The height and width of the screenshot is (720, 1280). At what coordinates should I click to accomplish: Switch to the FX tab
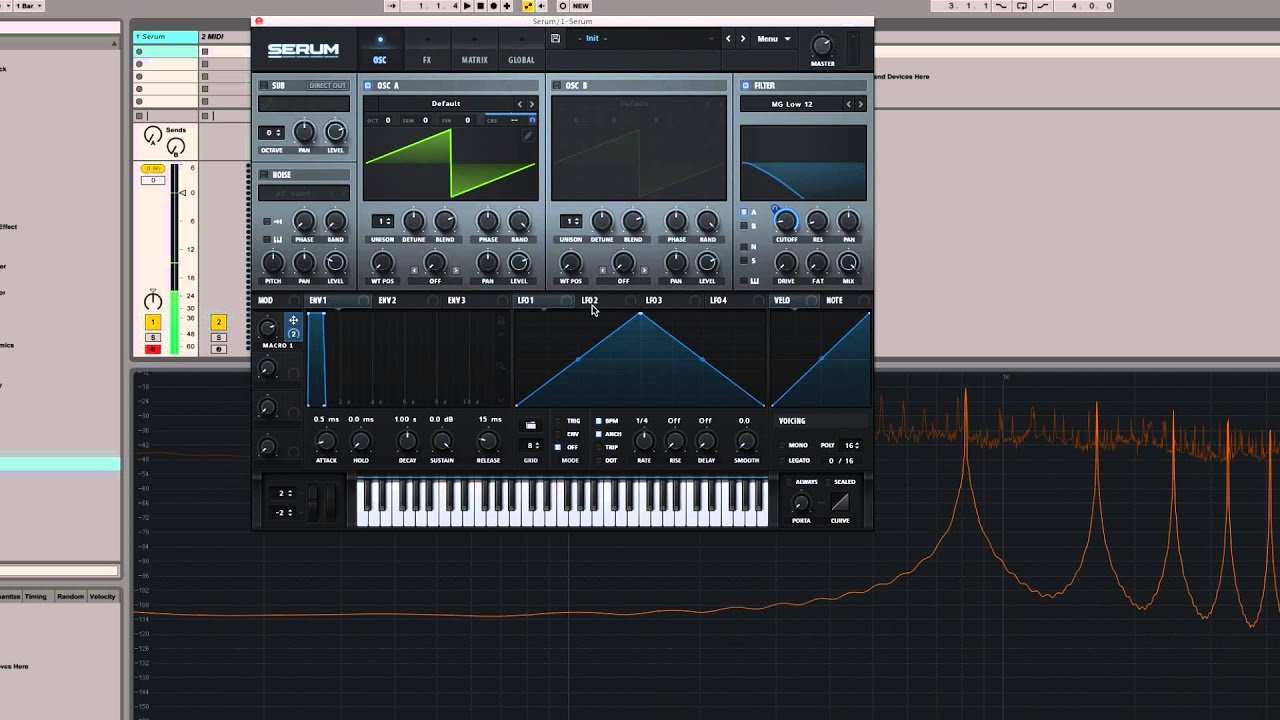(x=427, y=60)
